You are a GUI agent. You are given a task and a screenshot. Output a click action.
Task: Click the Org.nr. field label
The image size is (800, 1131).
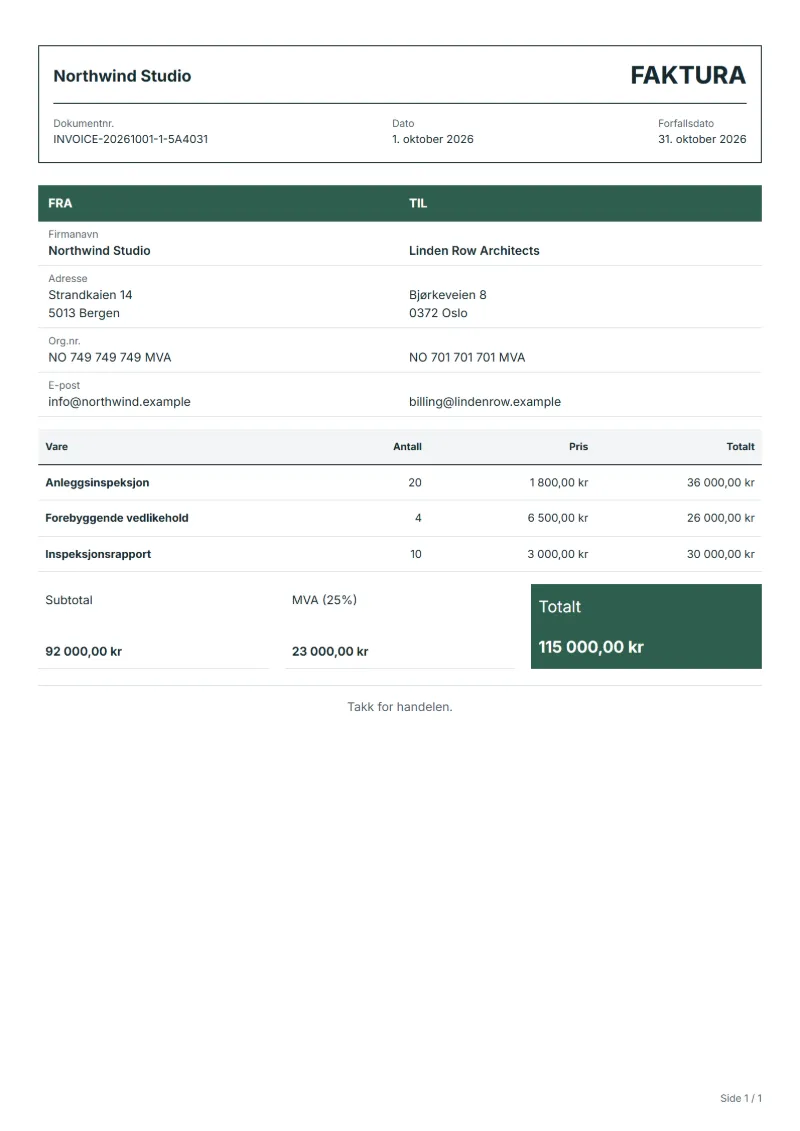tap(64, 340)
